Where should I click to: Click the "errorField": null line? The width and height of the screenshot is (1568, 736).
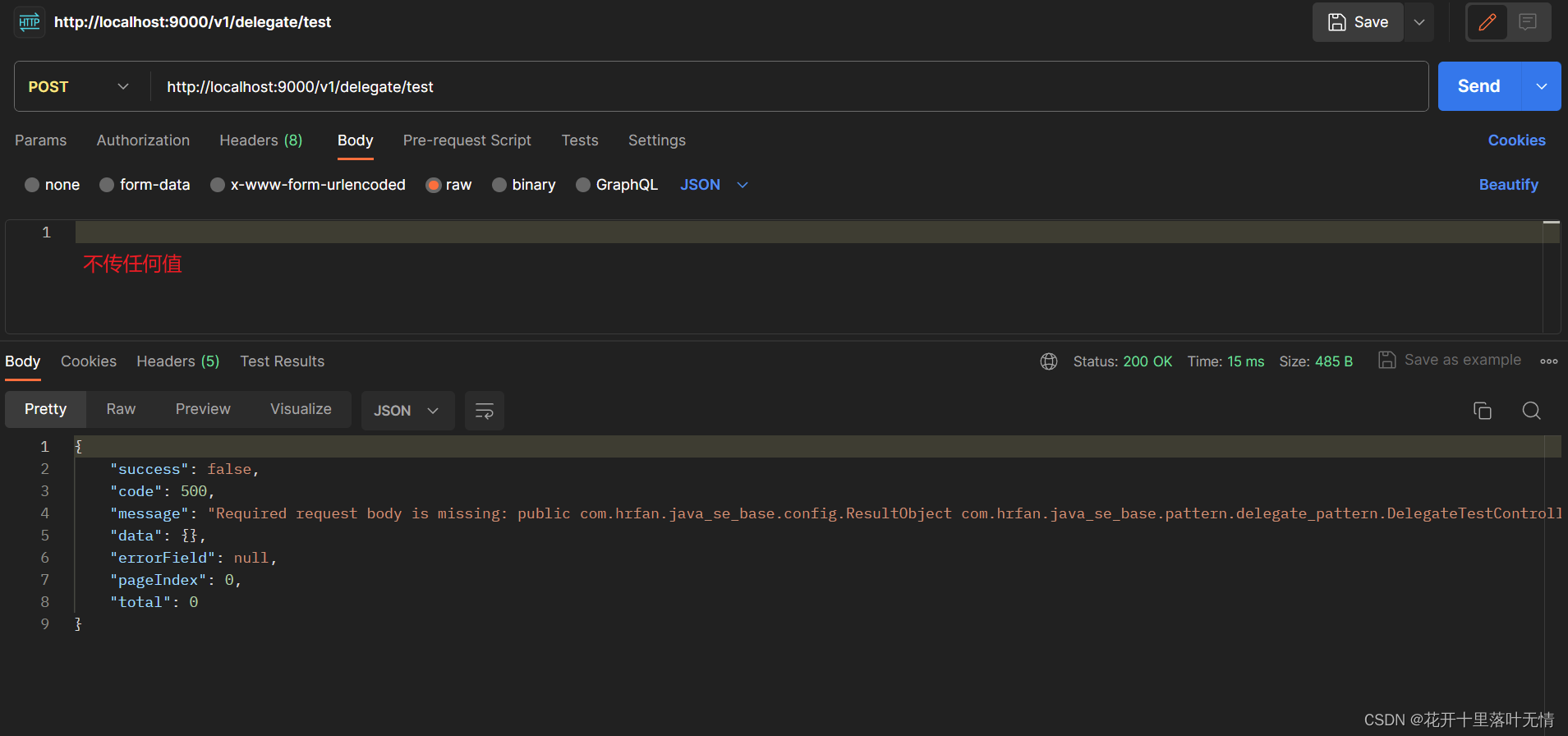(193, 558)
